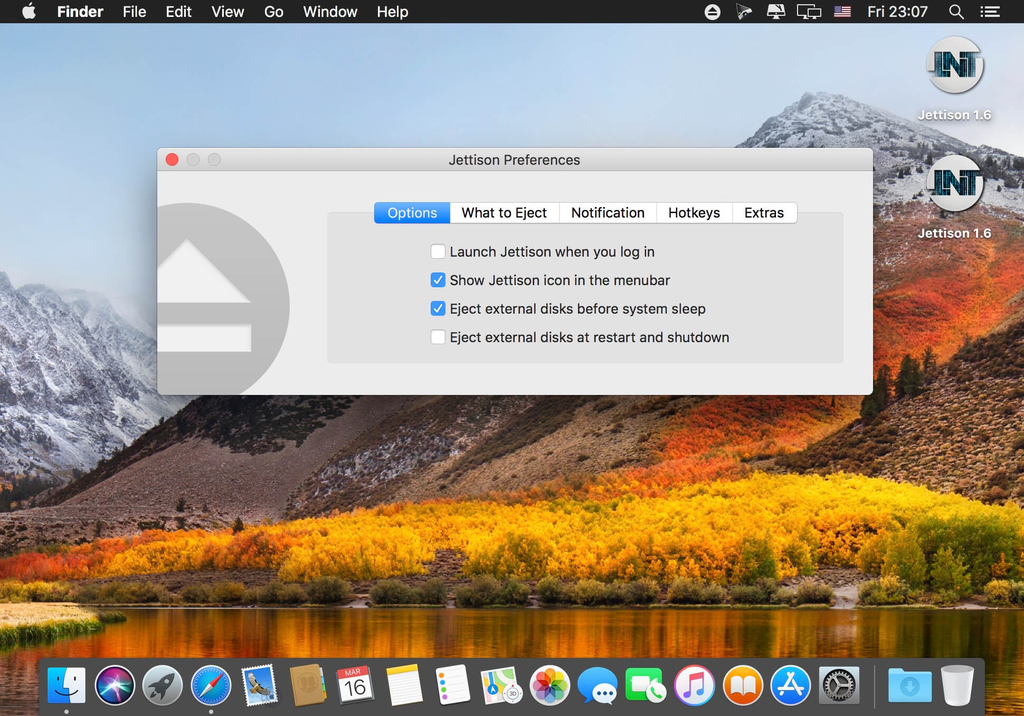Screen dimensions: 1024x716
Task: Open Launchpad from the Dock
Action: pos(163,685)
